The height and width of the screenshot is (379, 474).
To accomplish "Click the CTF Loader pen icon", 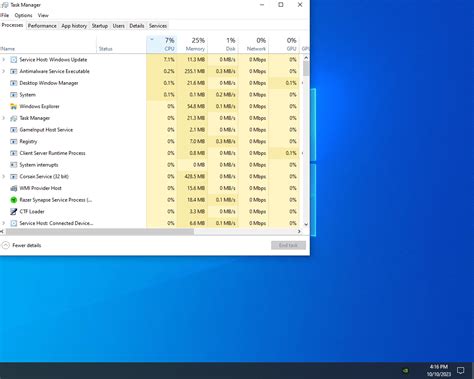I will coord(14,211).
